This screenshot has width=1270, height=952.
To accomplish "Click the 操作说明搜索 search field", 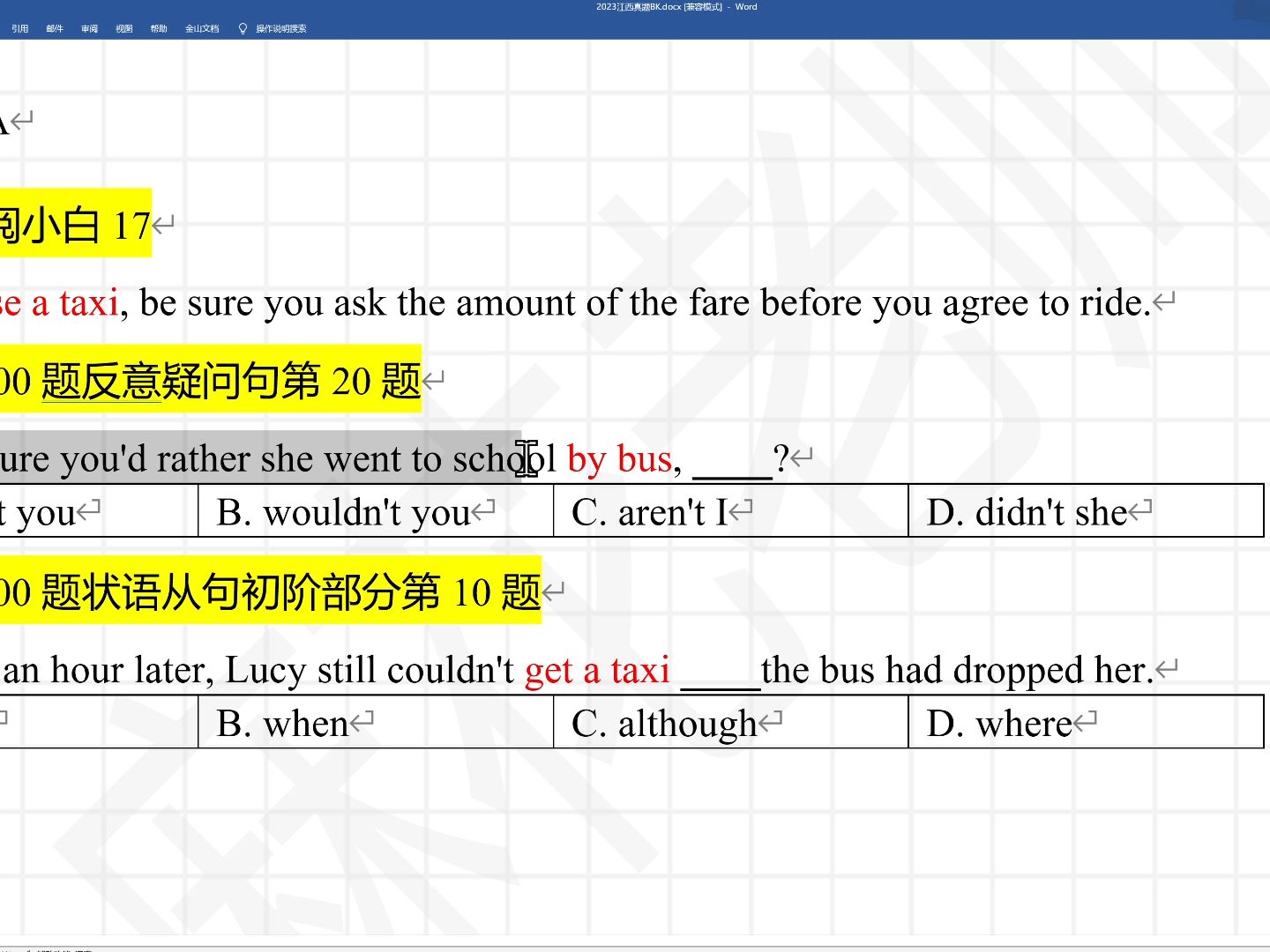I will click(x=281, y=29).
